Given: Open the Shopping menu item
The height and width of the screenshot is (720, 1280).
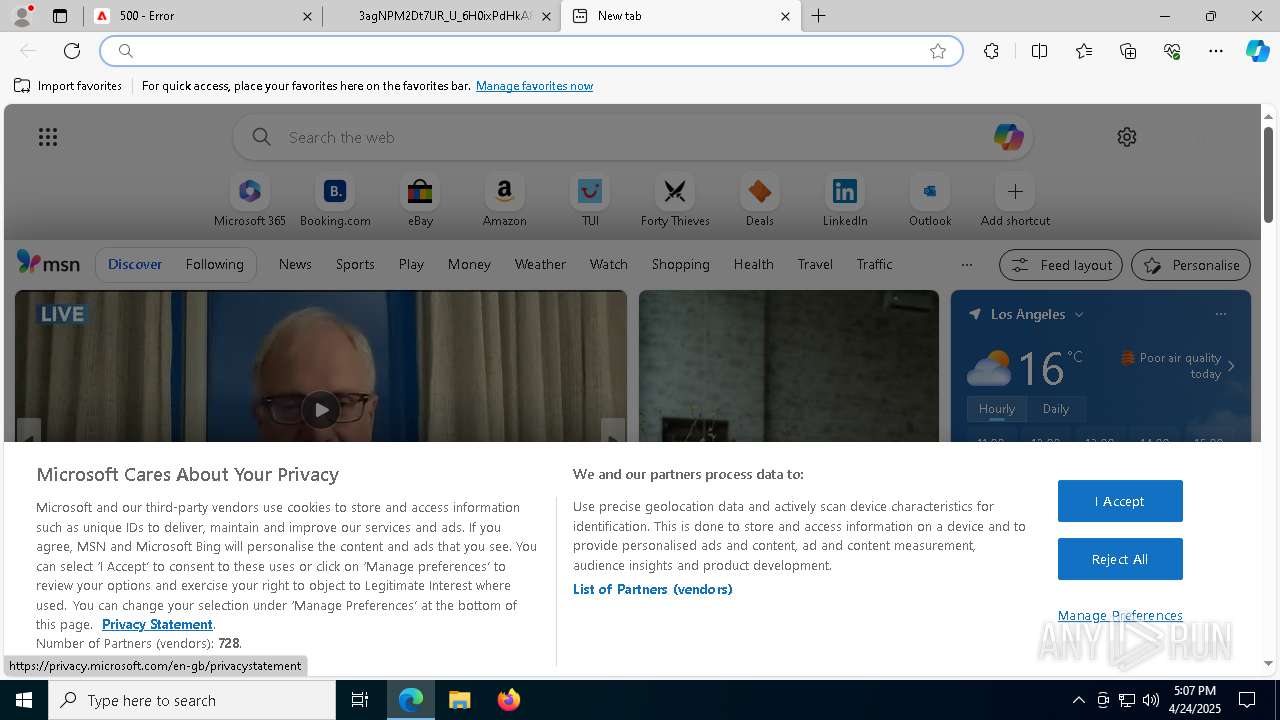Looking at the screenshot, I should [680, 264].
